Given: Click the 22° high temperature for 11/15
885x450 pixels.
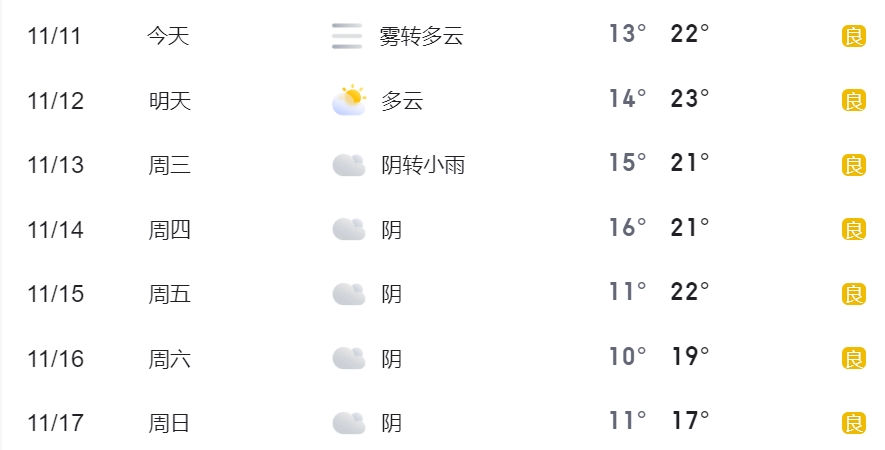Looking at the screenshot, I should click(690, 291).
